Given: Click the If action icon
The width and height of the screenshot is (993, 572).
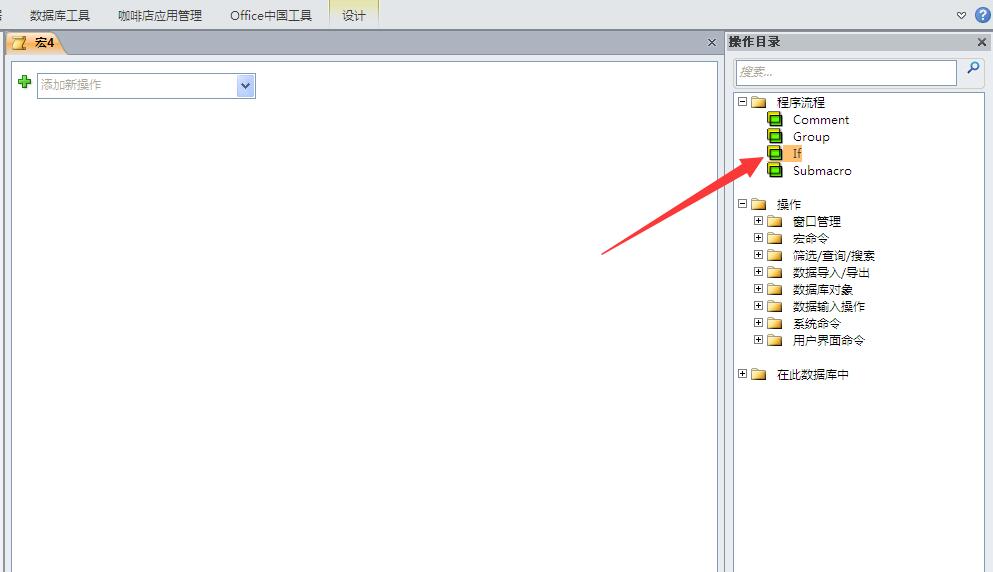Looking at the screenshot, I should click(x=775, y=153).
